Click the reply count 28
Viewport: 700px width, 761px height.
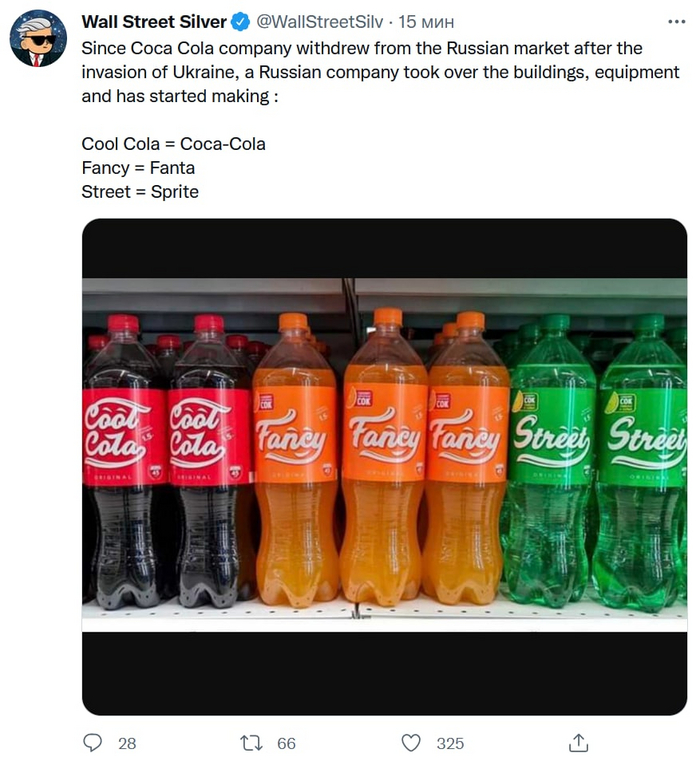(x=127, y=743)
